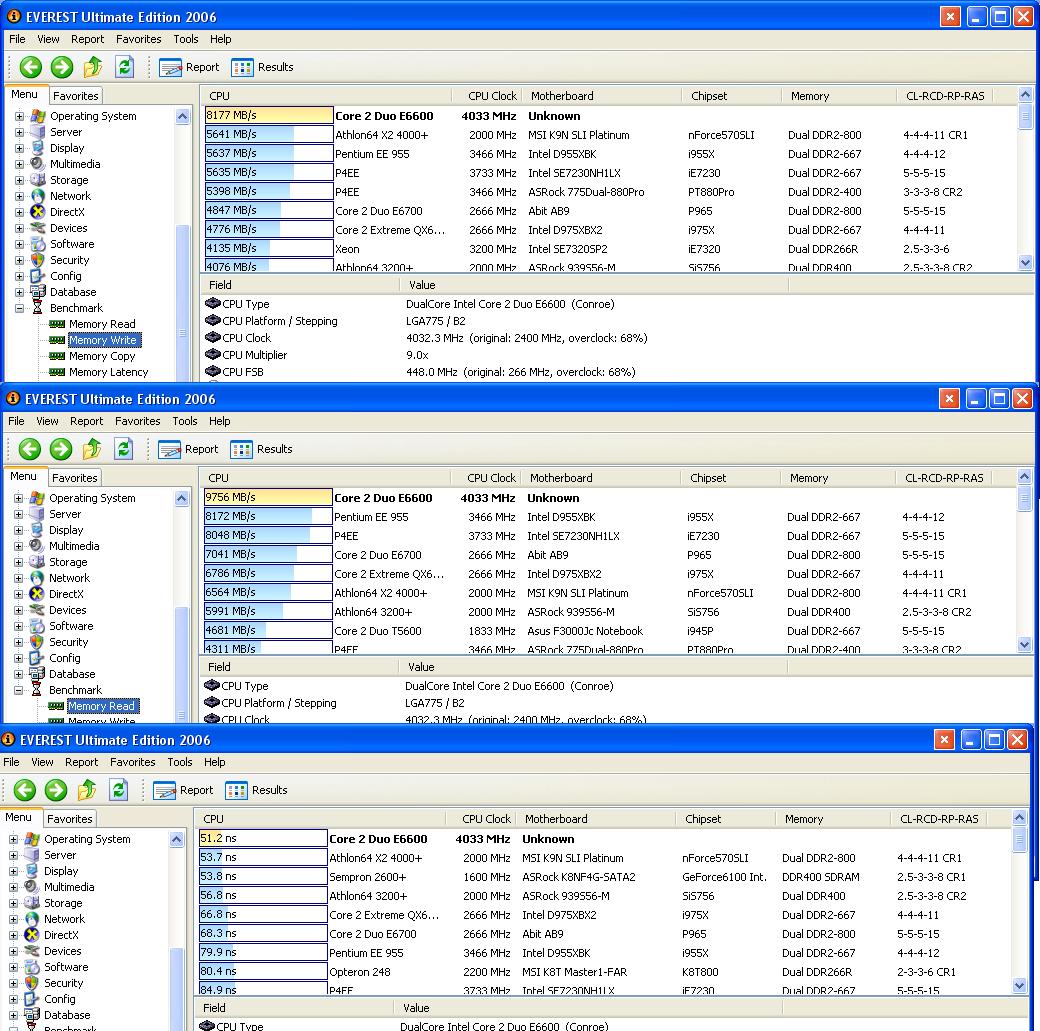Switch to Favorites tab in middle window
Viewport: 1040px width, 1031px height.
(74, 478)
